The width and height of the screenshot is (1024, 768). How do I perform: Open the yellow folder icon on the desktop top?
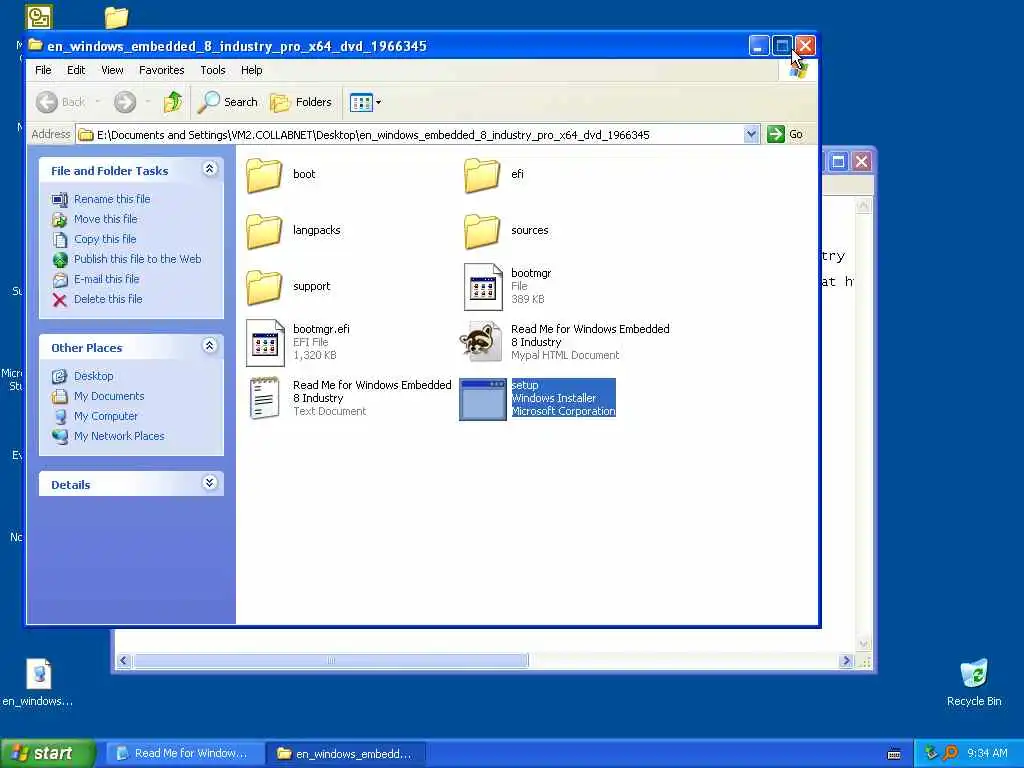point(116,18)
